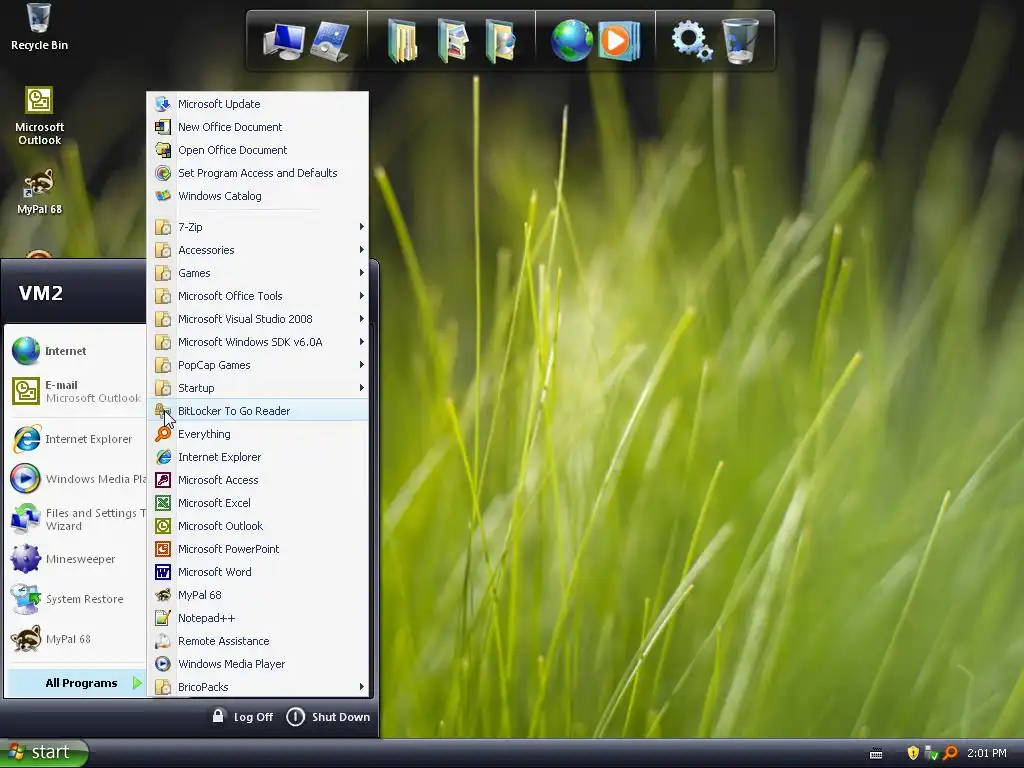Viewport: 1024px width, 768px height.
Task: Click the security shield tray icon
Action: pos(913,753)
